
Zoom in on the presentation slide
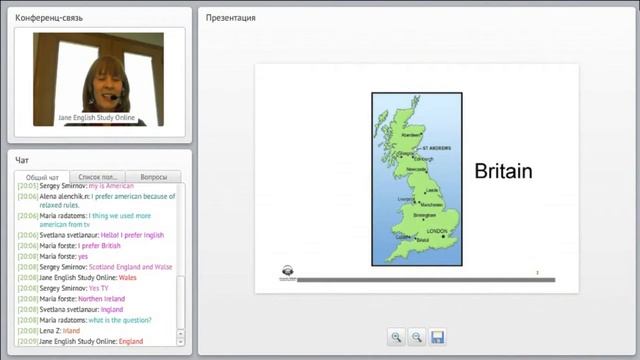[x=396, y=337]
